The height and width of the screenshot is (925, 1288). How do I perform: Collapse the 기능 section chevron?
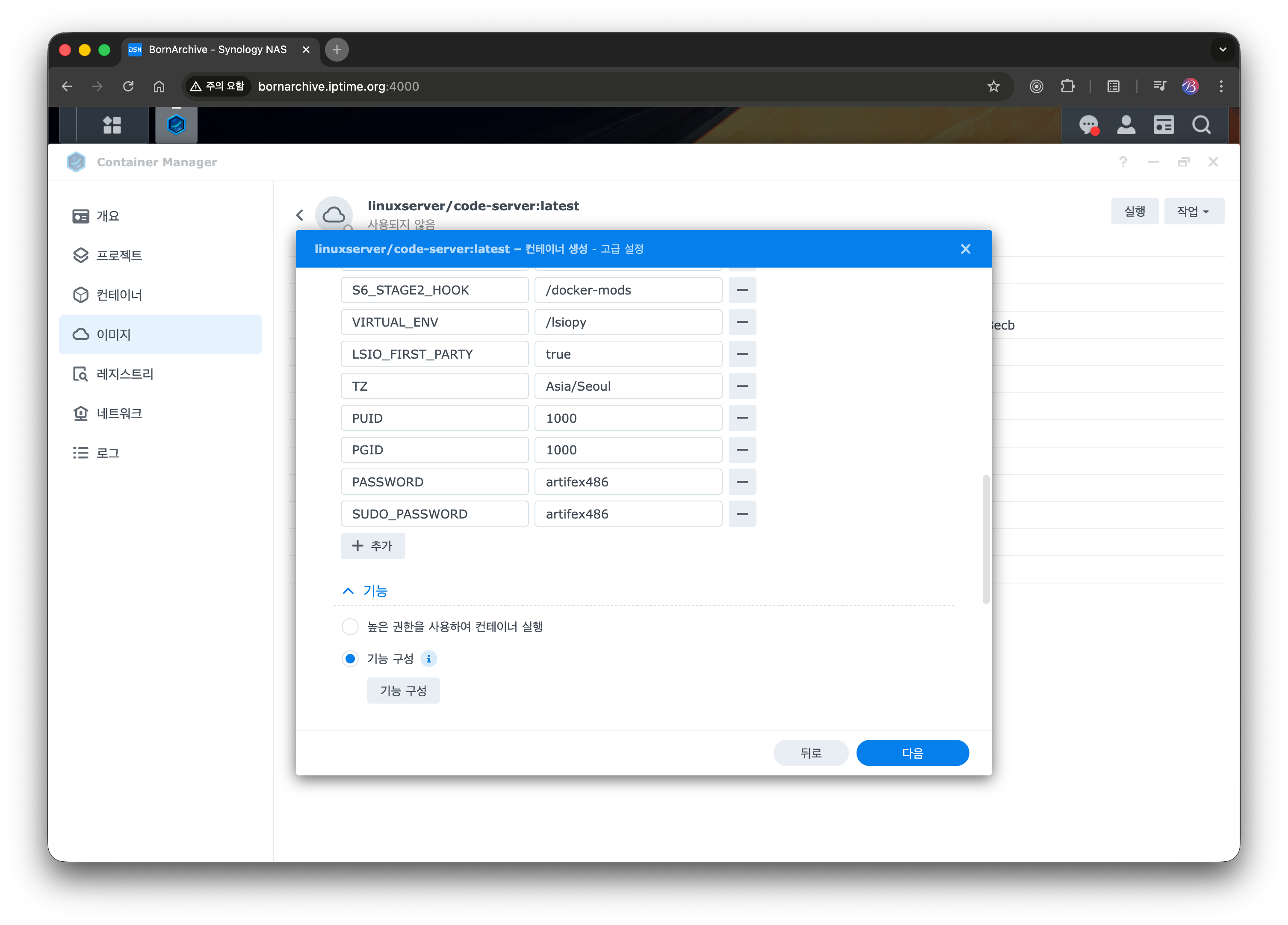pos(348,591)
